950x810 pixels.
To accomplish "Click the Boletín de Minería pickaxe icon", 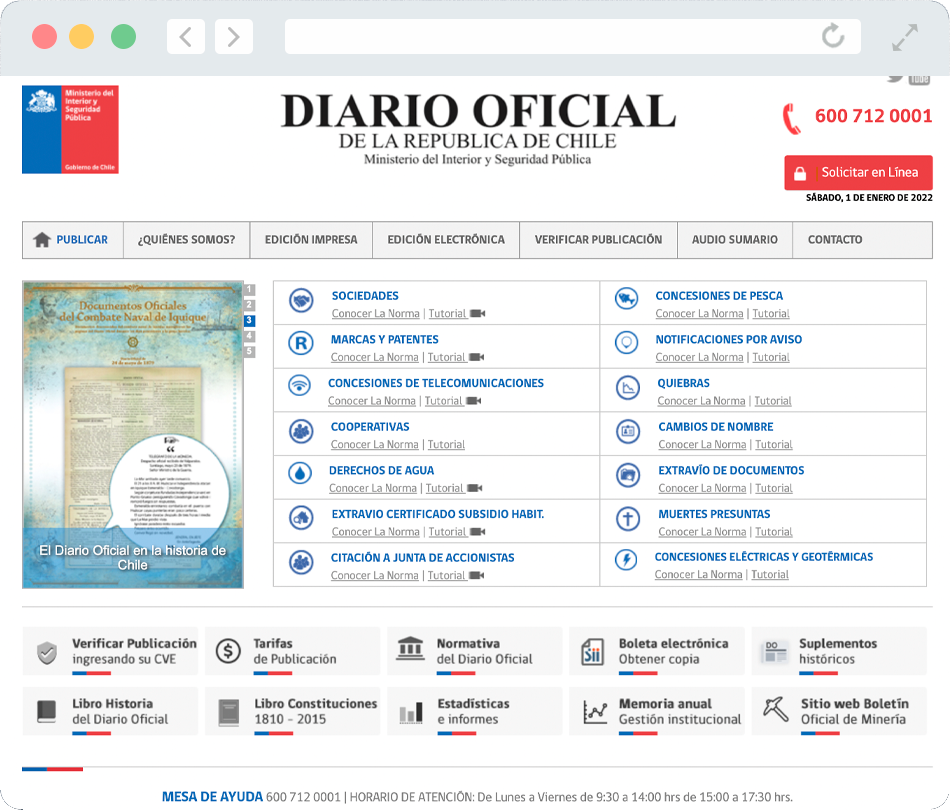I will tap(776, 709).
